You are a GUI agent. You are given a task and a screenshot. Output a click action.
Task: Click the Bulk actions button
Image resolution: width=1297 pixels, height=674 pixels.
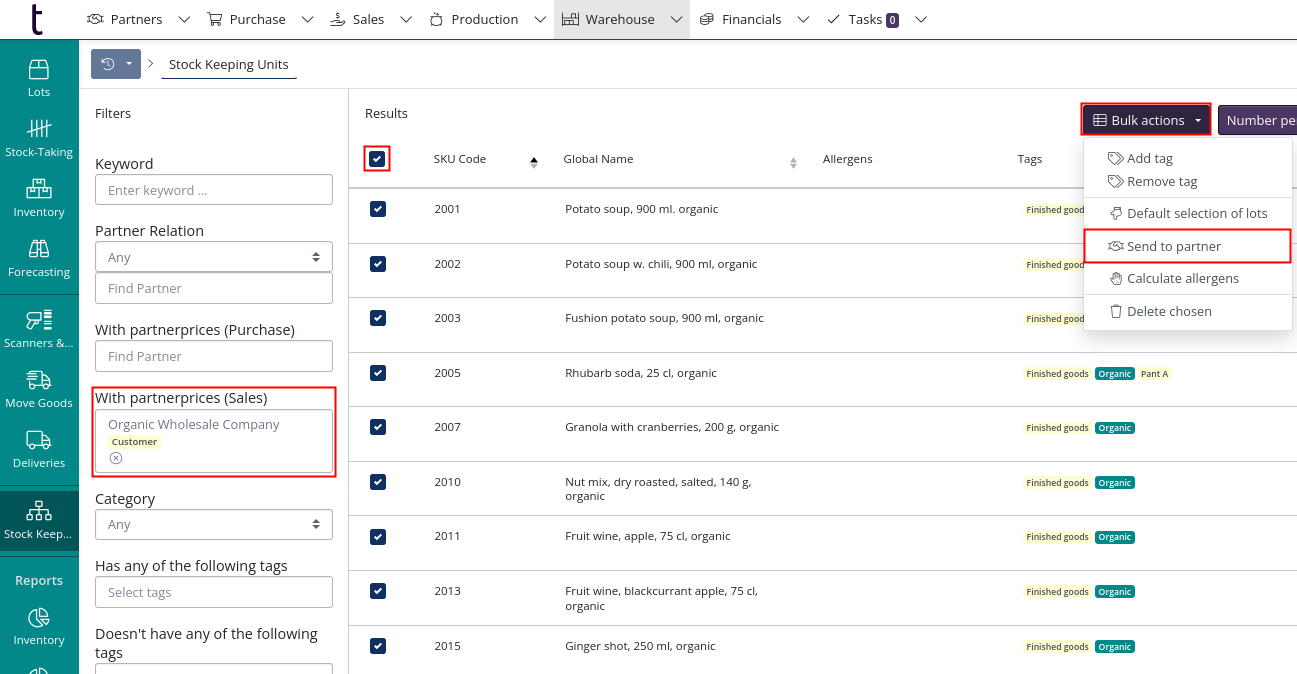1145,119
